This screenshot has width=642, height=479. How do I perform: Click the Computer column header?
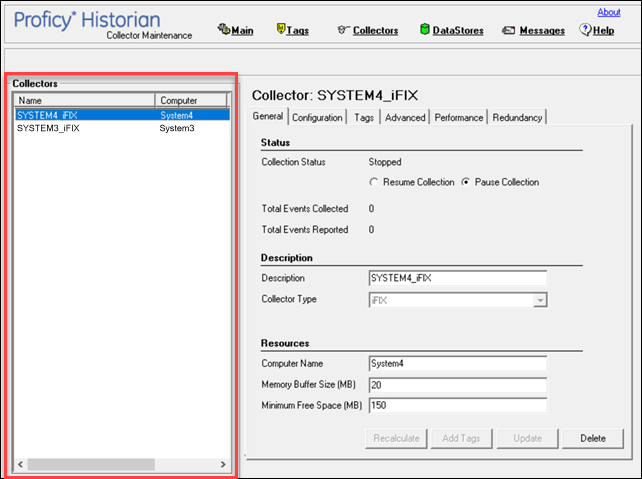(x=191, y=100)
